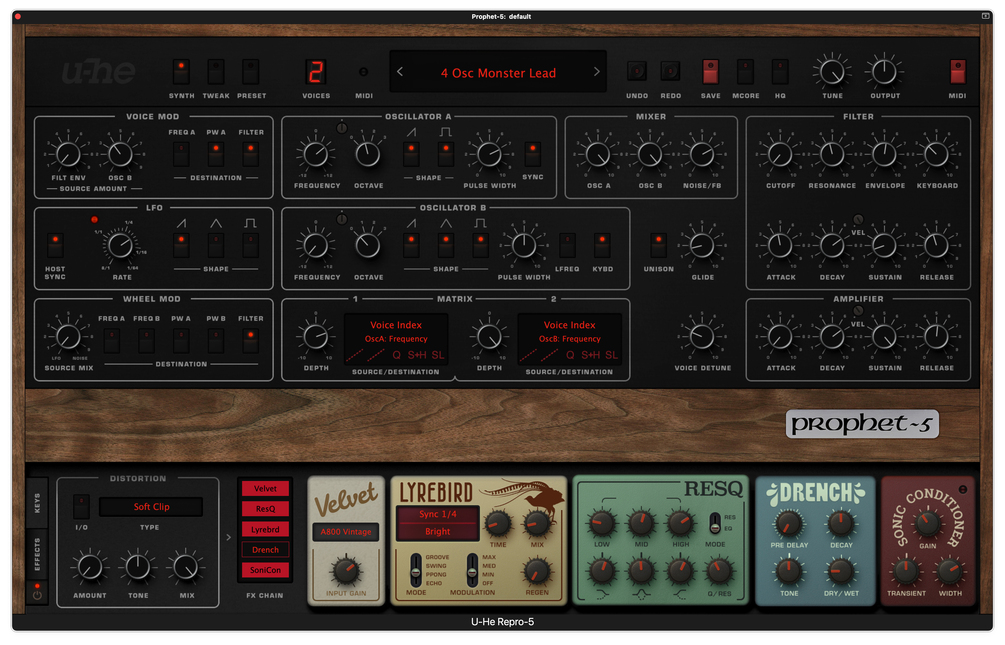Go to the next preset with right arrow

(x=597, y=72)
